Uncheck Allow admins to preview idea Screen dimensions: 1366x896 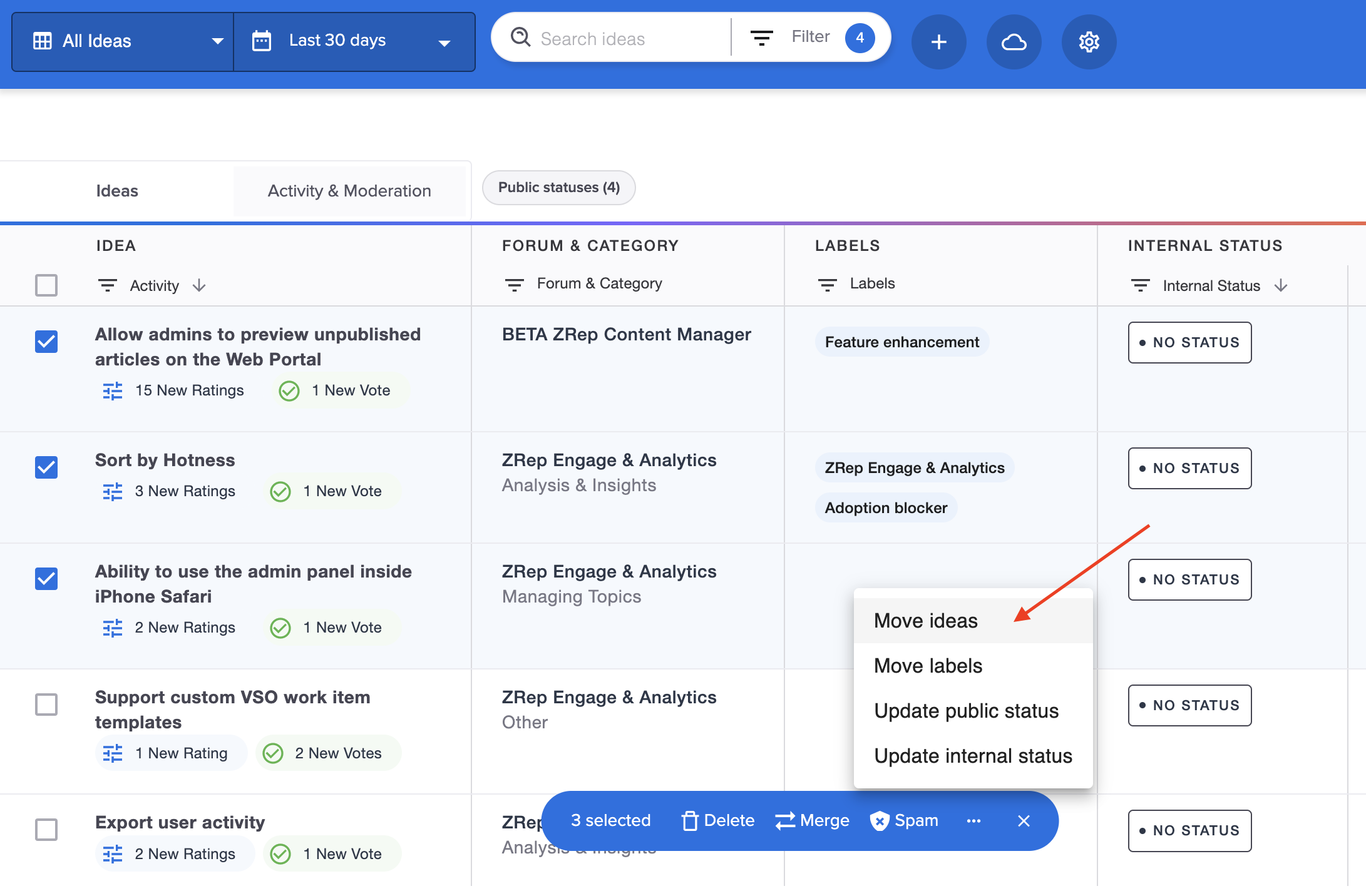[46, 342]
